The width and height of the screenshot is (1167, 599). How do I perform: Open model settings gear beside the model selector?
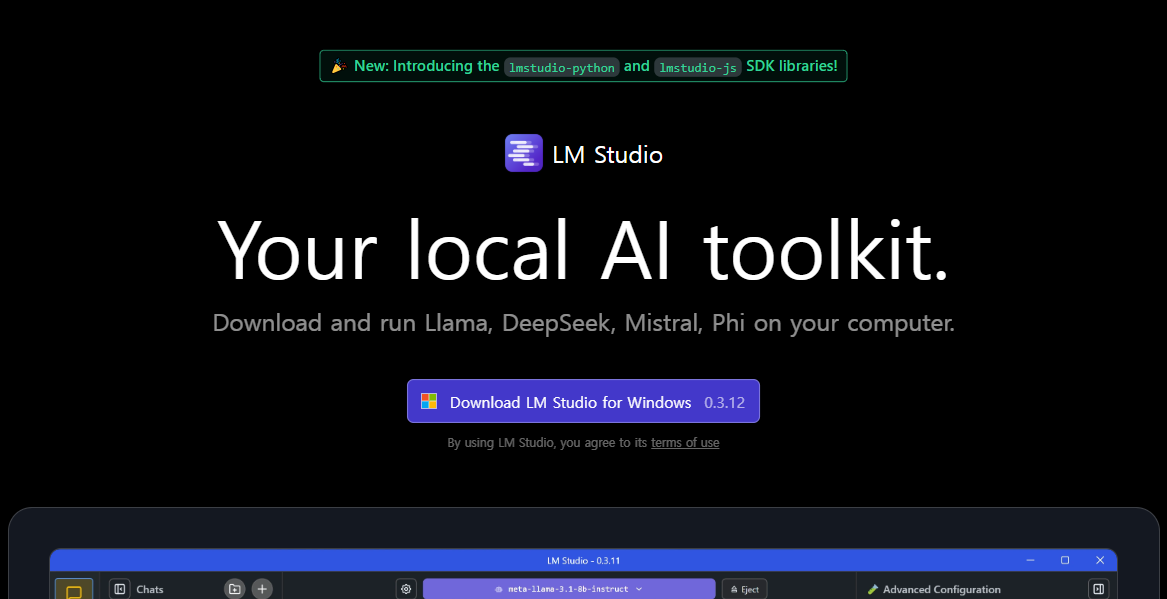click(x=406, y=589)
